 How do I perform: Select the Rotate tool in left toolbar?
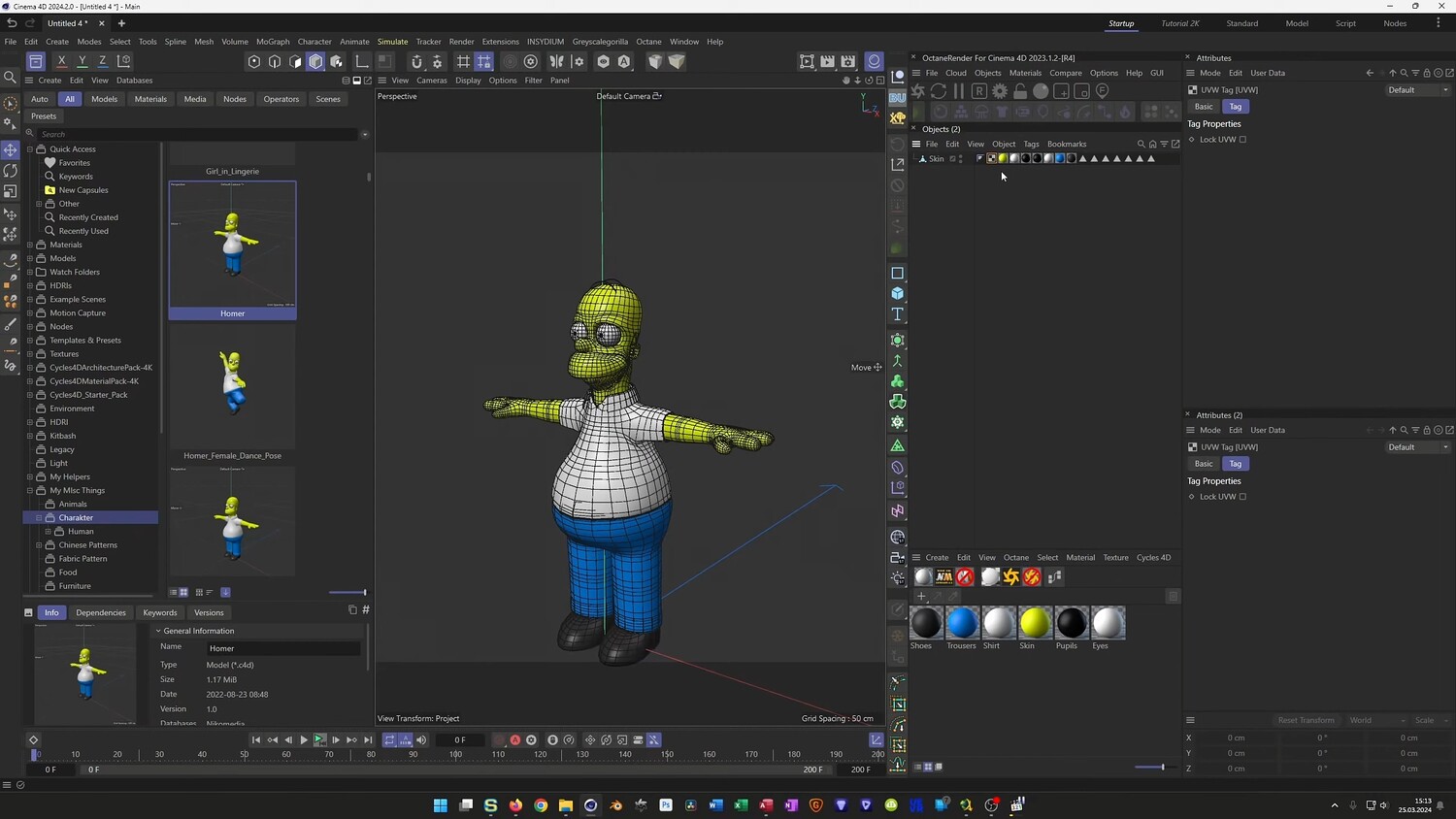click(x=11, y=171)
